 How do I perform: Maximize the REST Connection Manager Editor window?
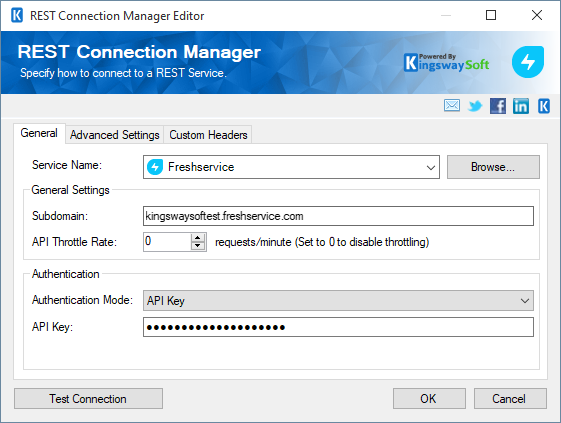491,15
